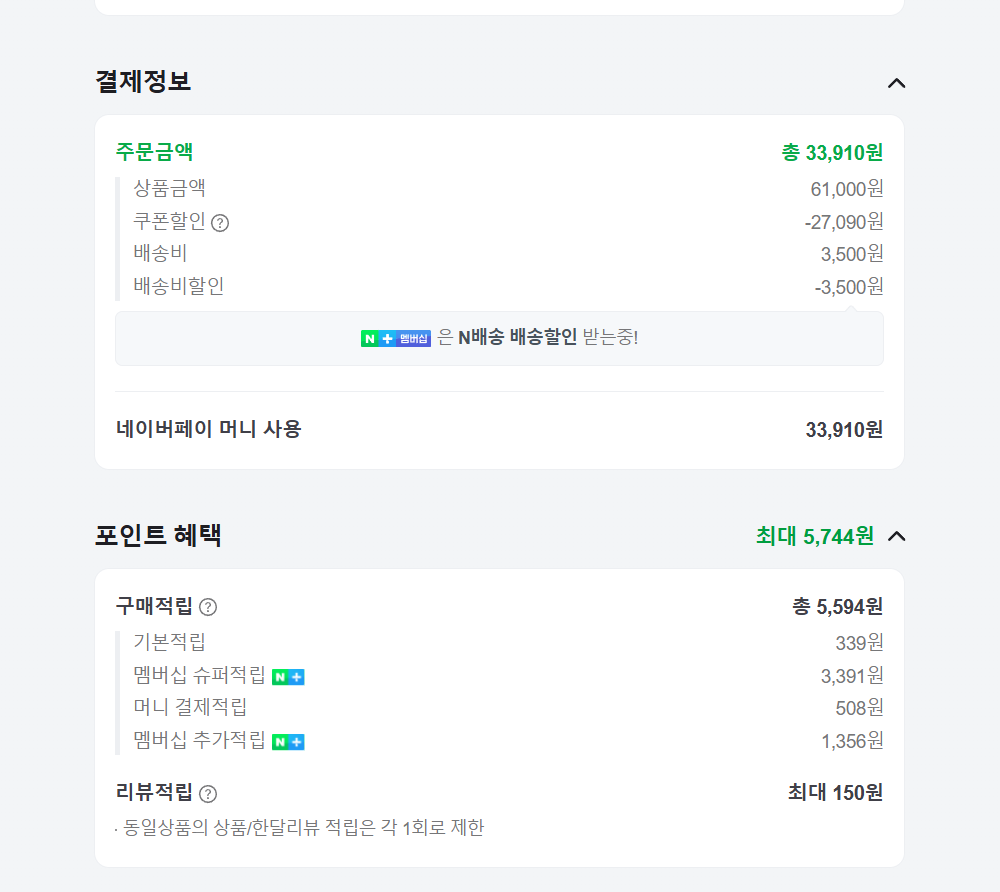The width and height of the screenshot is (1000, 892).
Task: Select the N+ badge beside 멤버십 추가적립
Action: (x=288, y=741)
